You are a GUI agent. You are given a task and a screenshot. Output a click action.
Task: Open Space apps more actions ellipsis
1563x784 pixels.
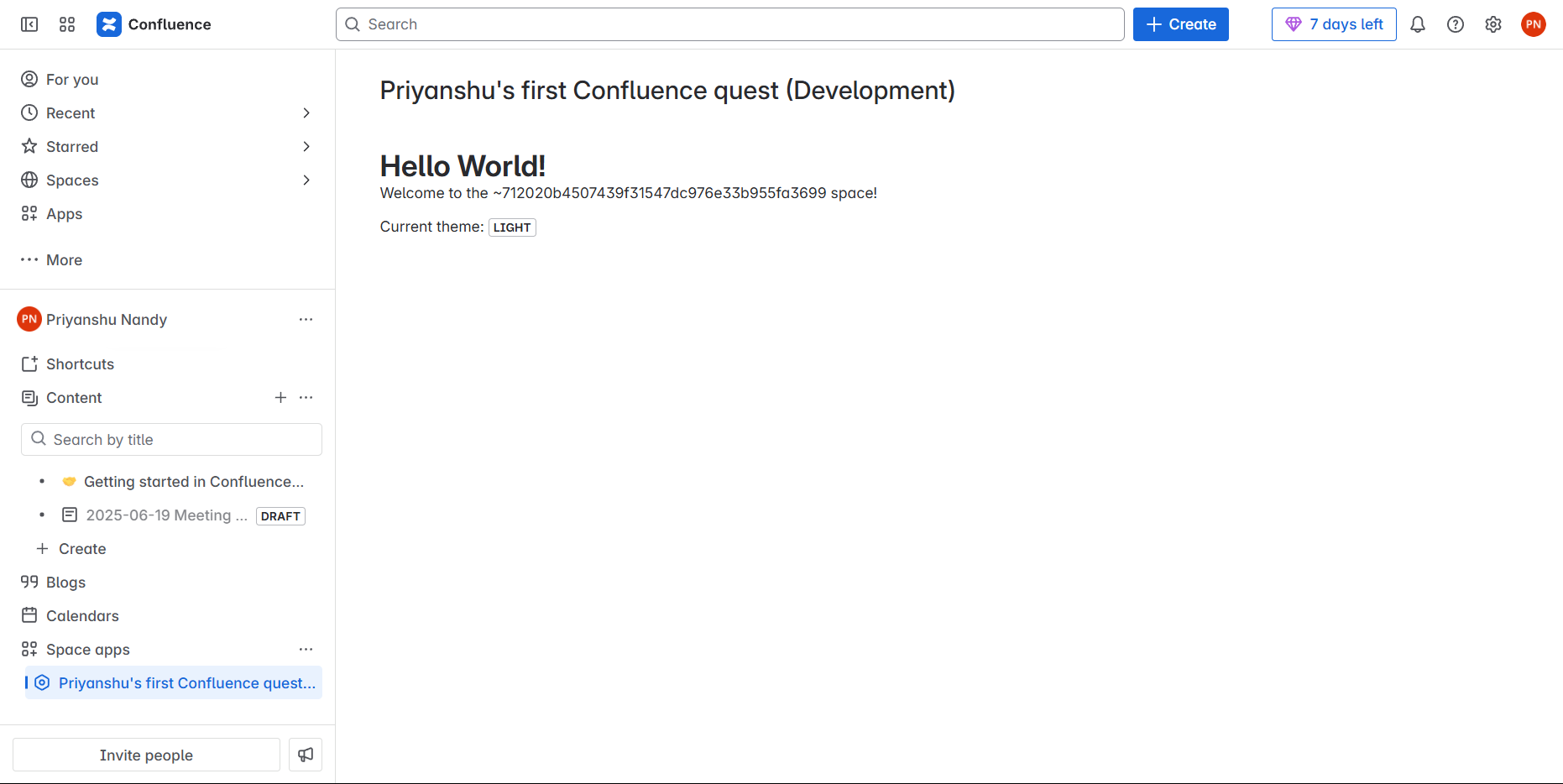click(x=306, y=649)
